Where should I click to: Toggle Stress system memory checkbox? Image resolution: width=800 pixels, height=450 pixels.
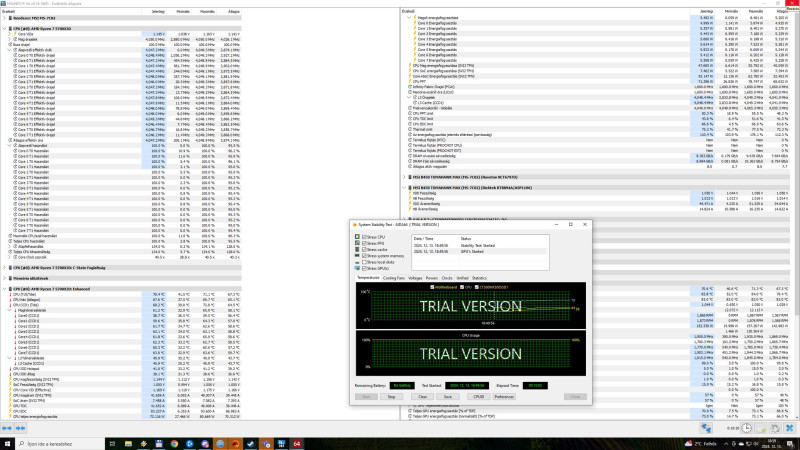click(x=364, y=256)
